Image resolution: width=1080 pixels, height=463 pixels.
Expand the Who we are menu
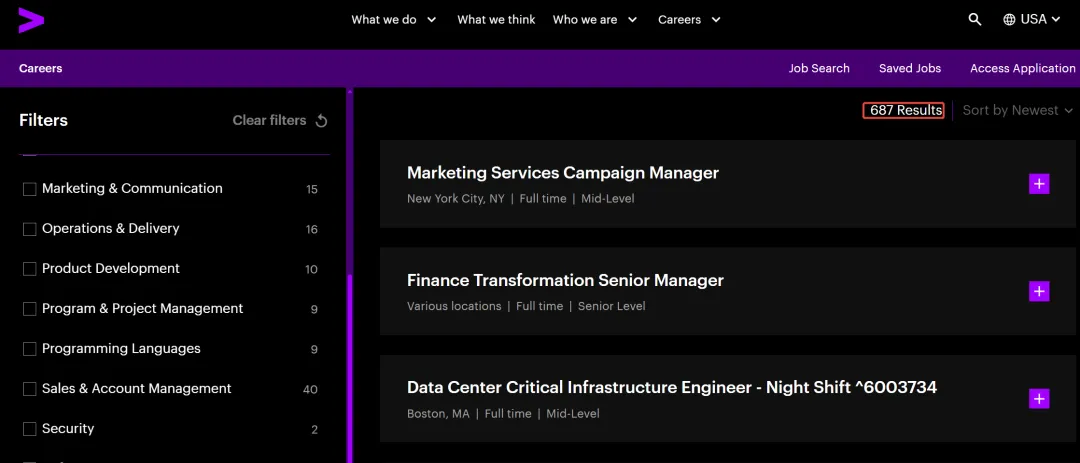click(x=594, y=19)
